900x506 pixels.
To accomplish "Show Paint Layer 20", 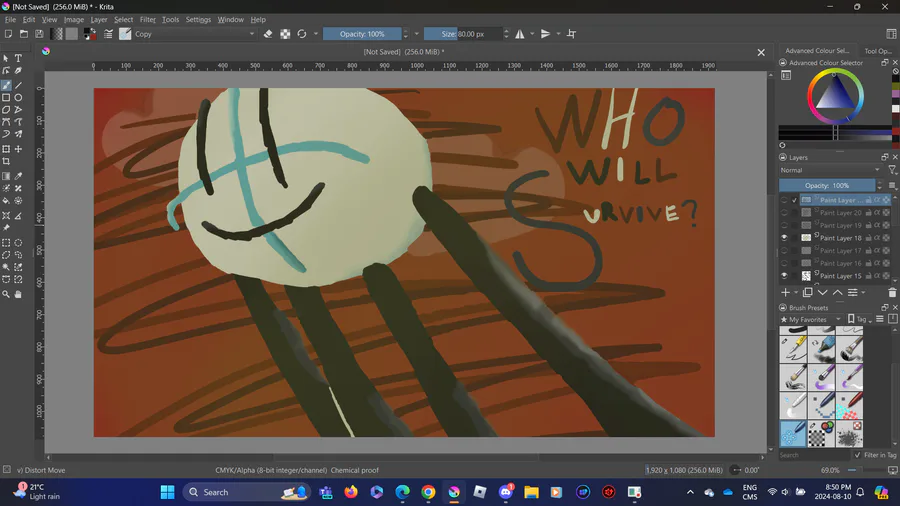I will coord(784,212).
